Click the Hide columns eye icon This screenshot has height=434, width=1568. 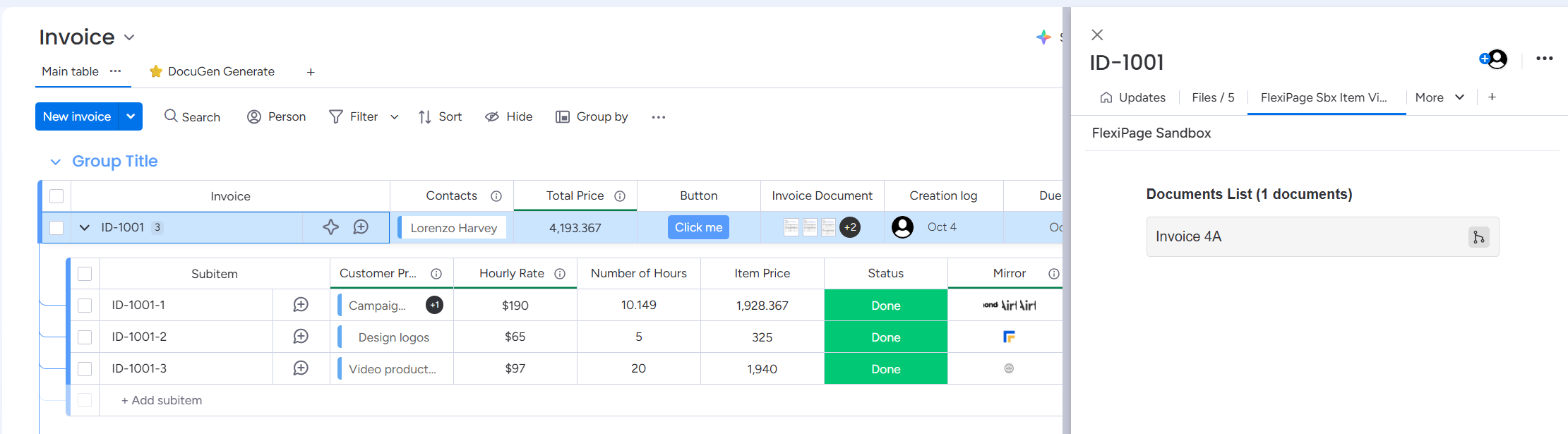point(492,116)
